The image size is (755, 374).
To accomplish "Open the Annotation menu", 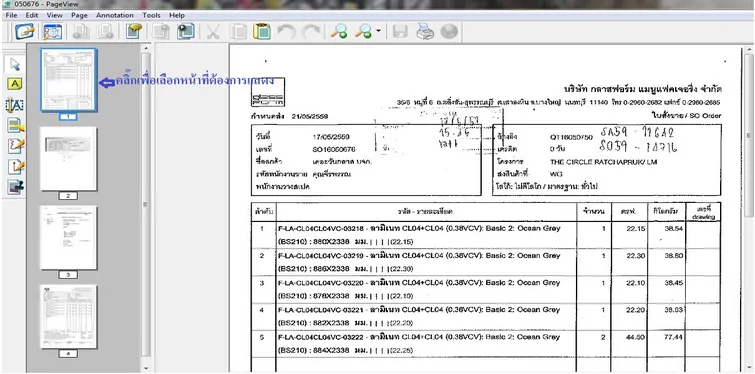I will 115,15.
